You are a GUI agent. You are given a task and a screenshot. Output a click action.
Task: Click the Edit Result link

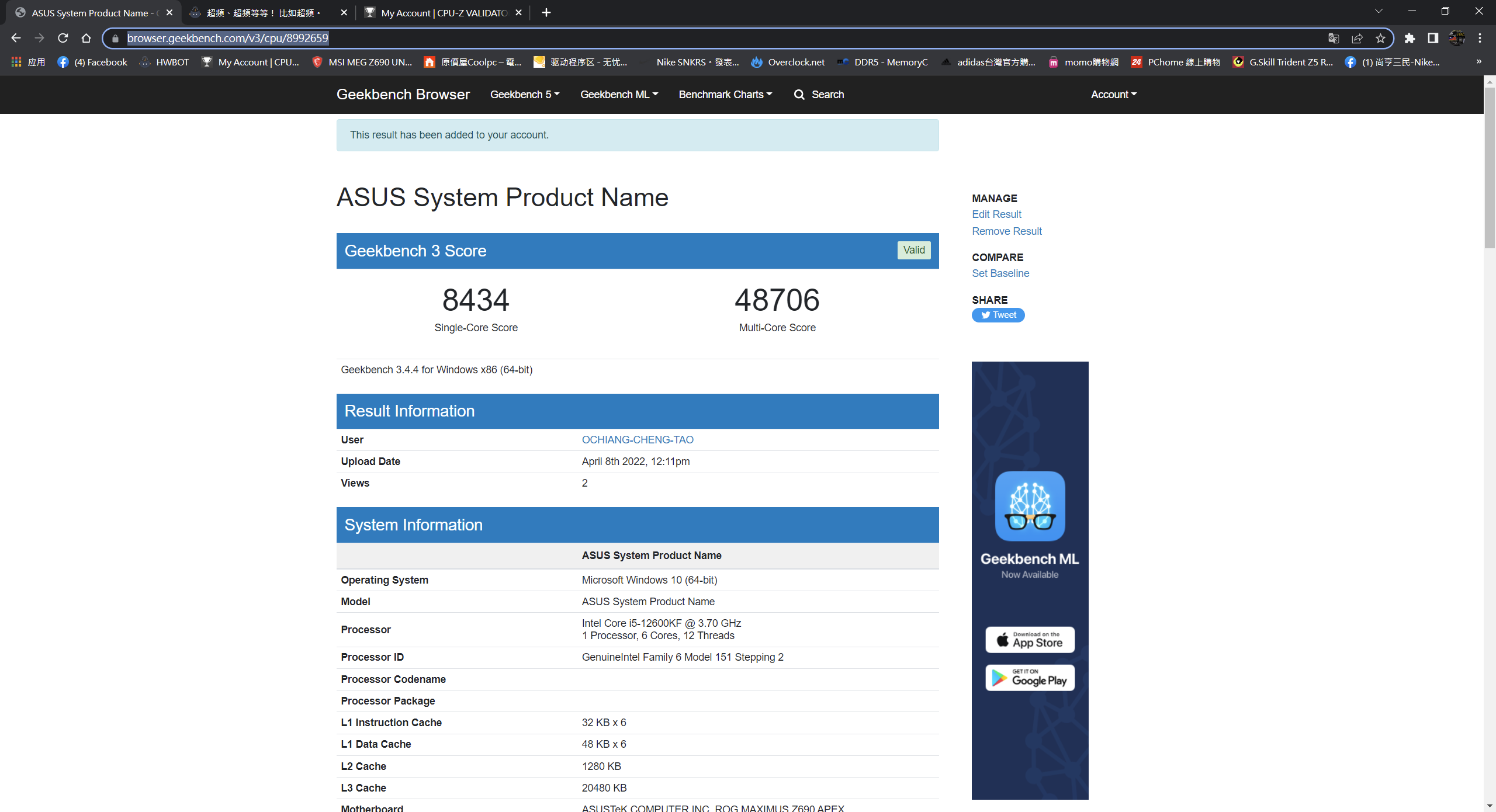tap(996, 214)
